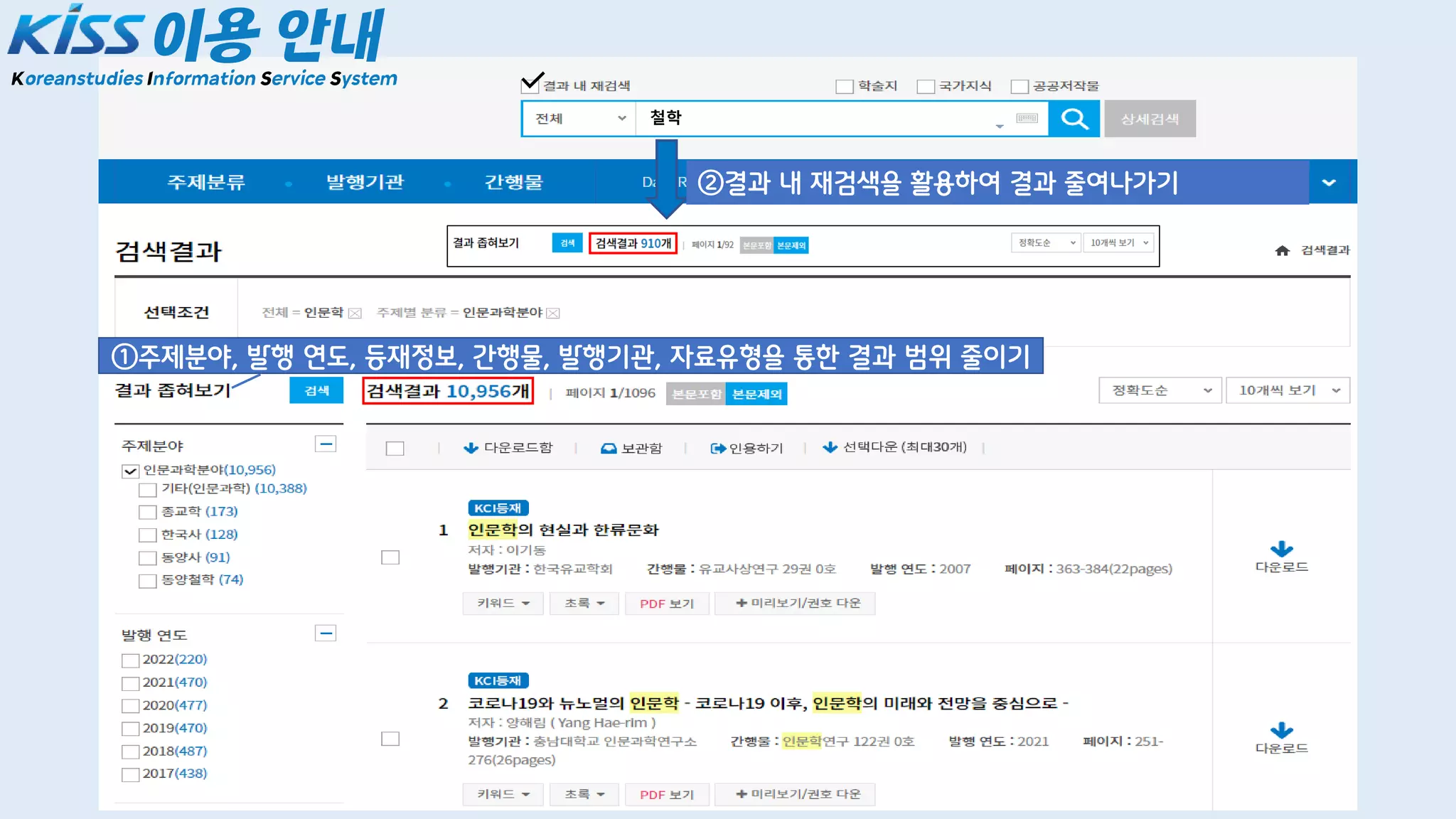Open the 10개씩 보기 dropdown in main results
This screenshot has height=819, width=1456.
(1288, 390)
